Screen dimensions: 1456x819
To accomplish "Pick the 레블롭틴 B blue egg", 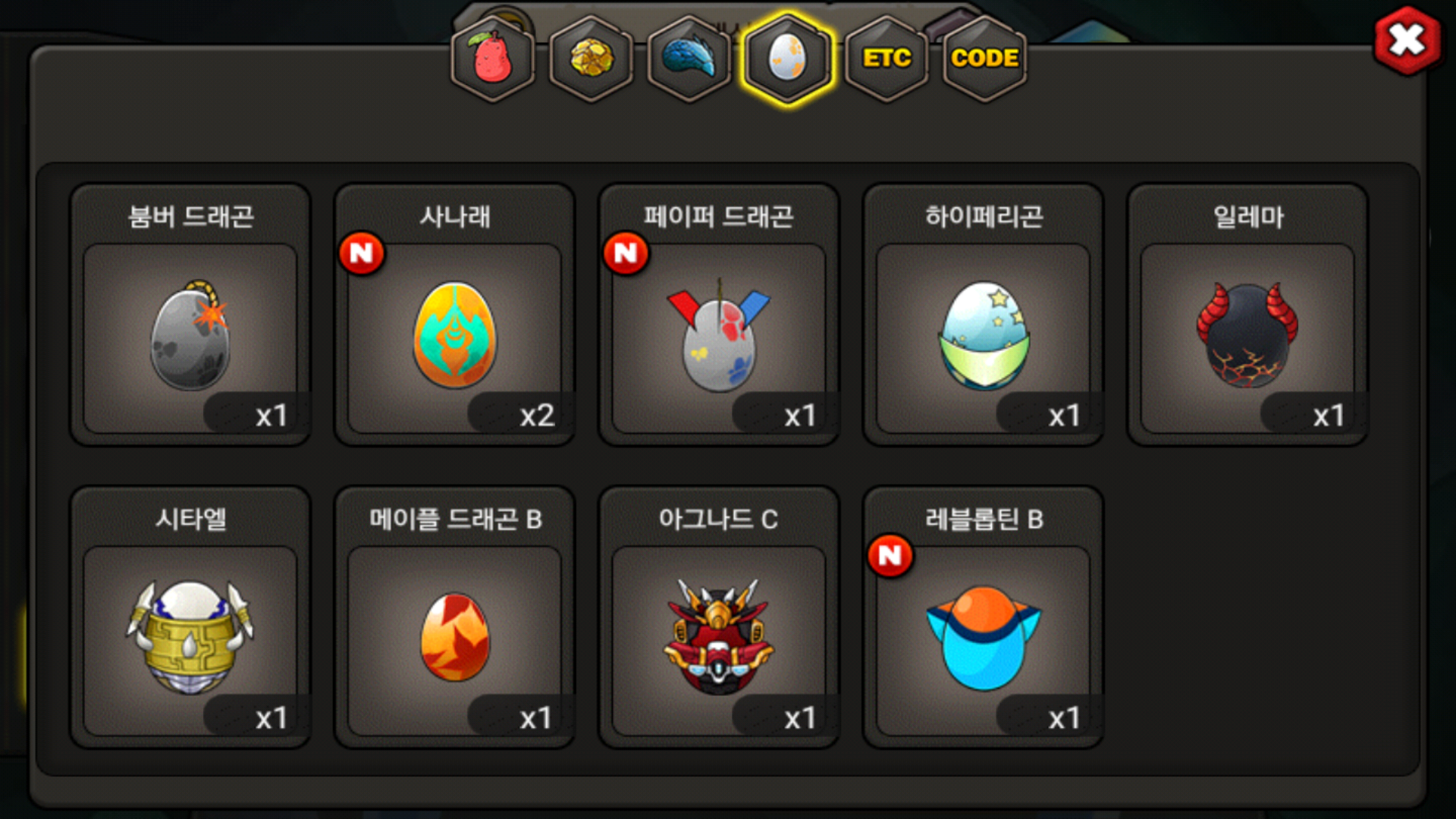I will pyautogui.click(x=984, y=617).
